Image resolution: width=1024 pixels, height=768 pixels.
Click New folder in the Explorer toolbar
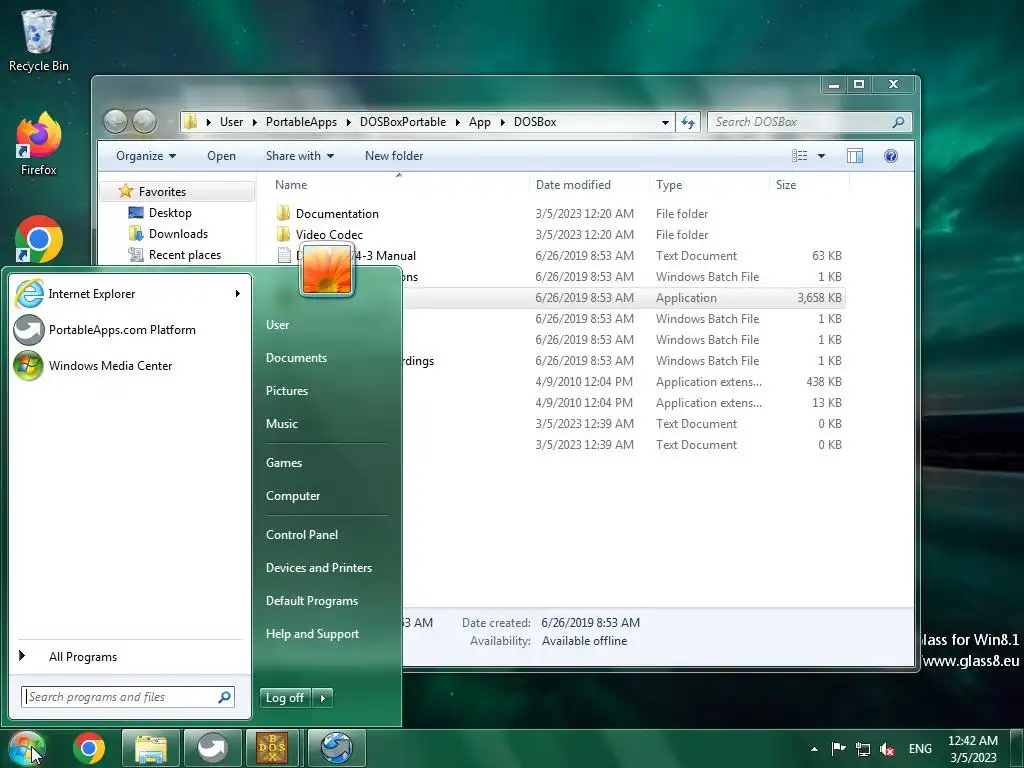pos(394,156)
